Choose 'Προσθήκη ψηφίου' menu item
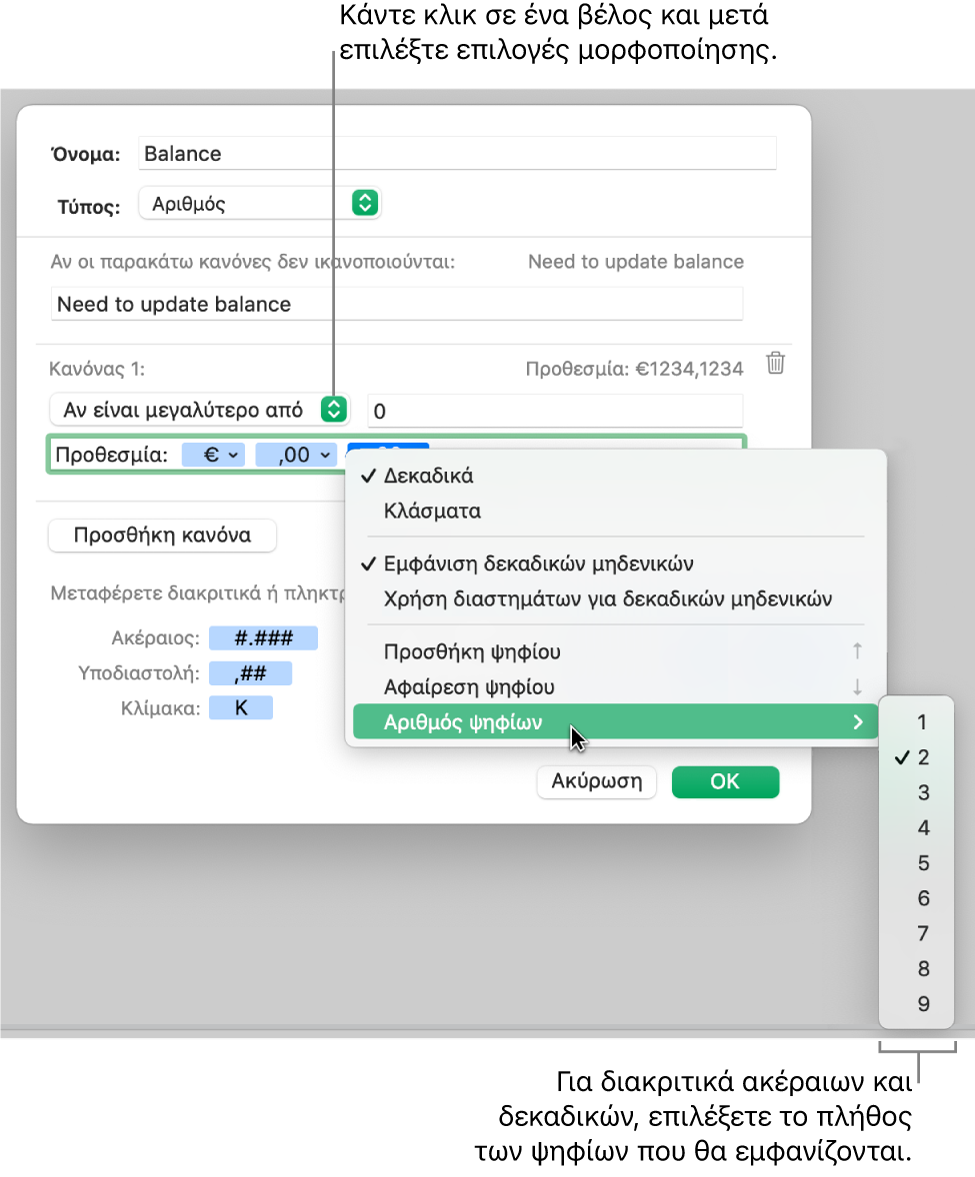 615,652
